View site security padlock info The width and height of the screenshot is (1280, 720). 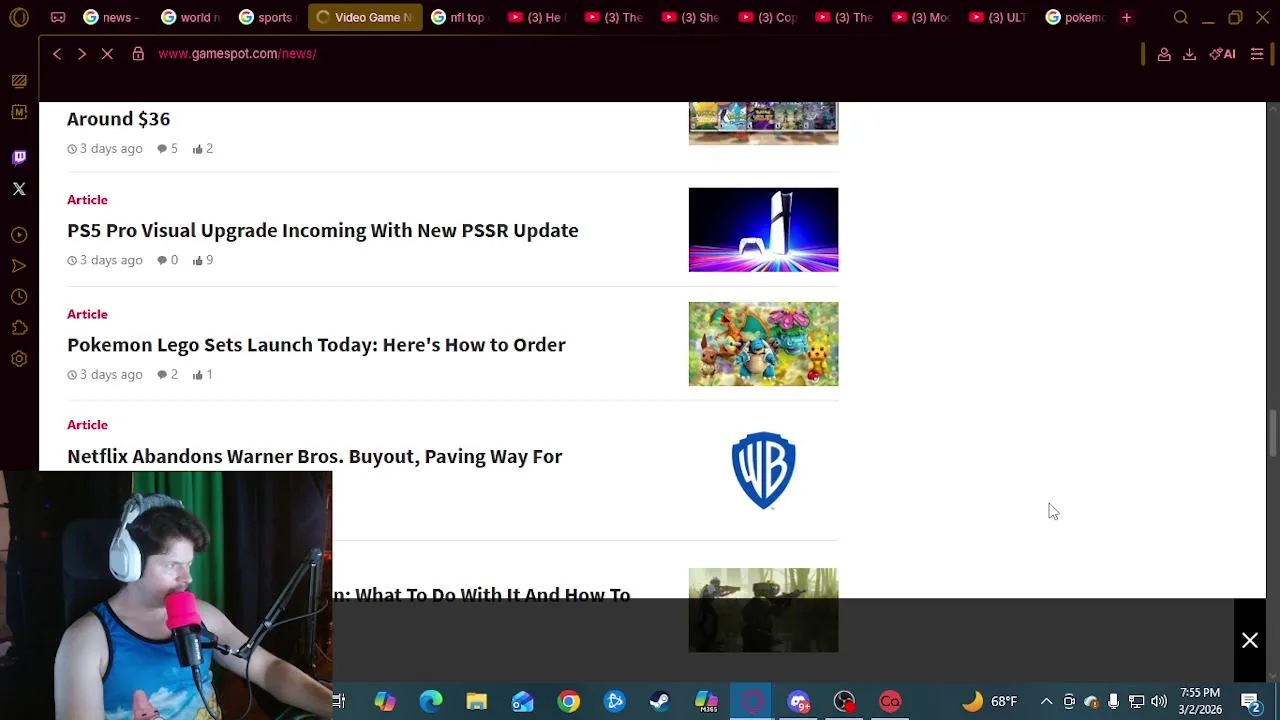[x=138, y=54]
